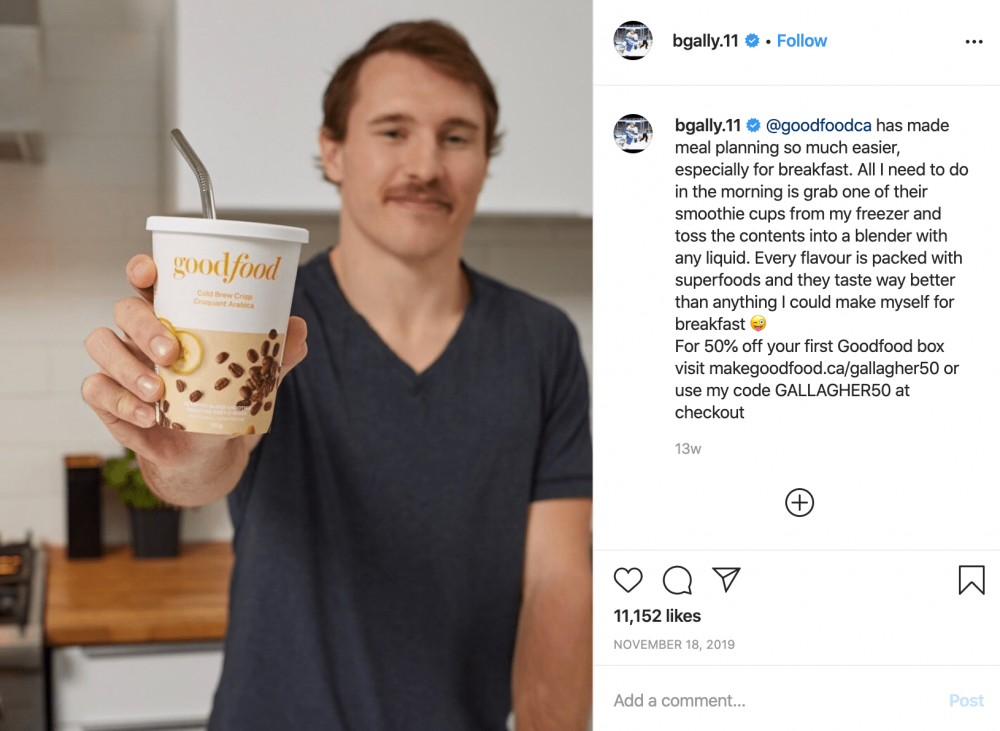Open the three-dot more options menu
Viewport: 1000px width, 731px height.
point(974,41)
